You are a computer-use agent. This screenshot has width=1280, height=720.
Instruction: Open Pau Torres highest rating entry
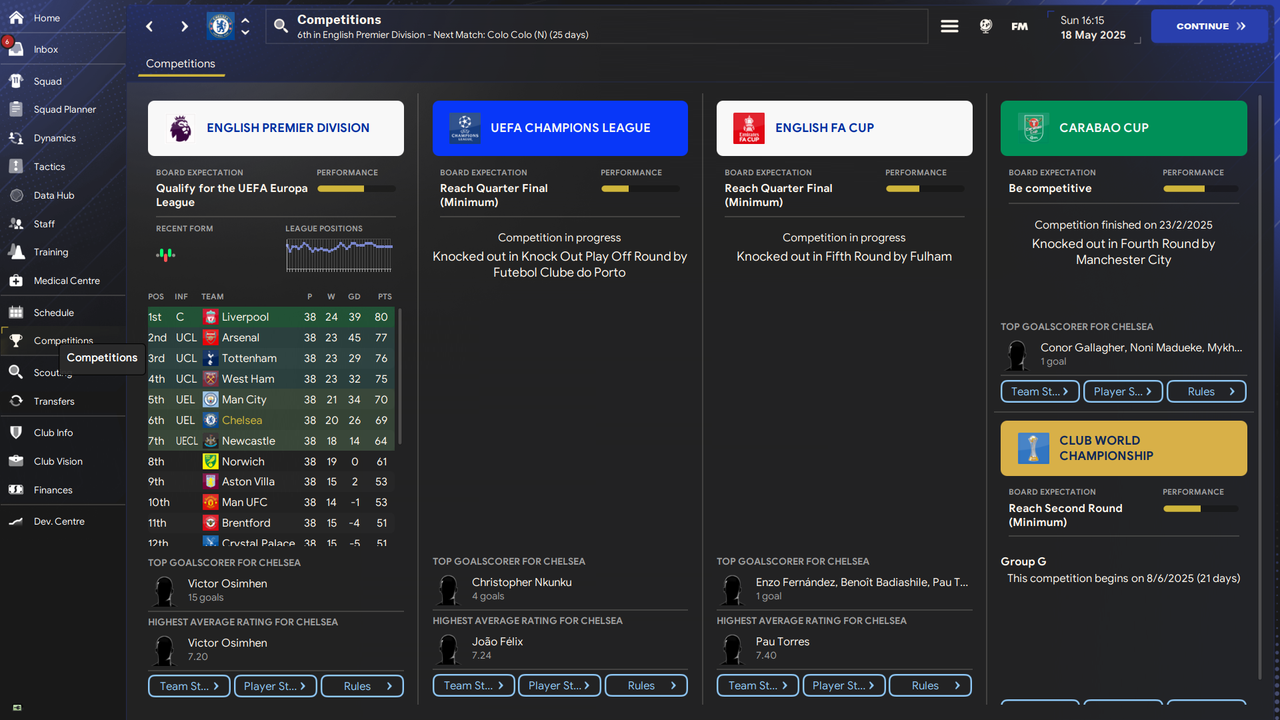[x=844, y=648]
